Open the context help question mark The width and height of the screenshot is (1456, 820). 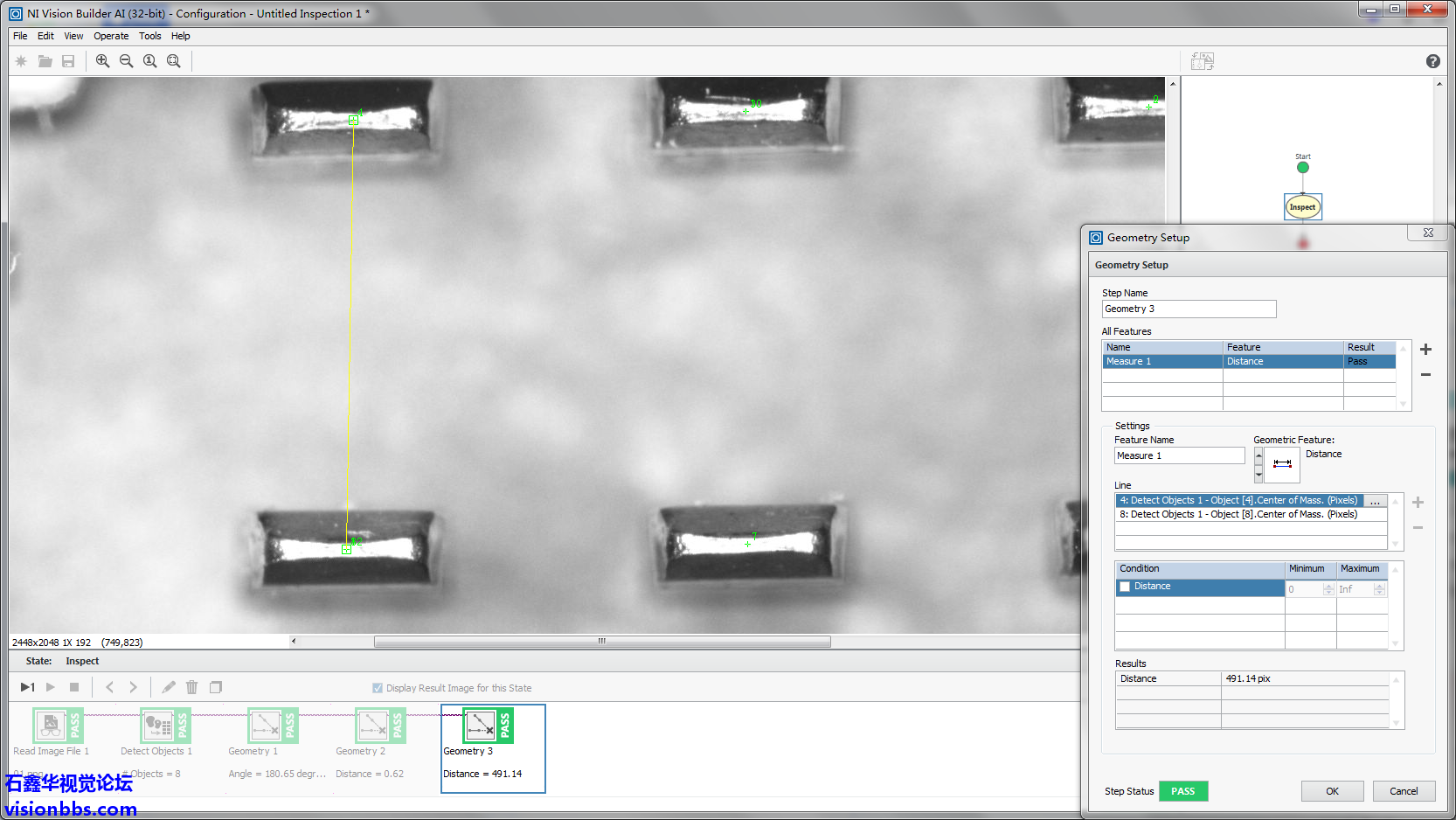click(1432, 61)
